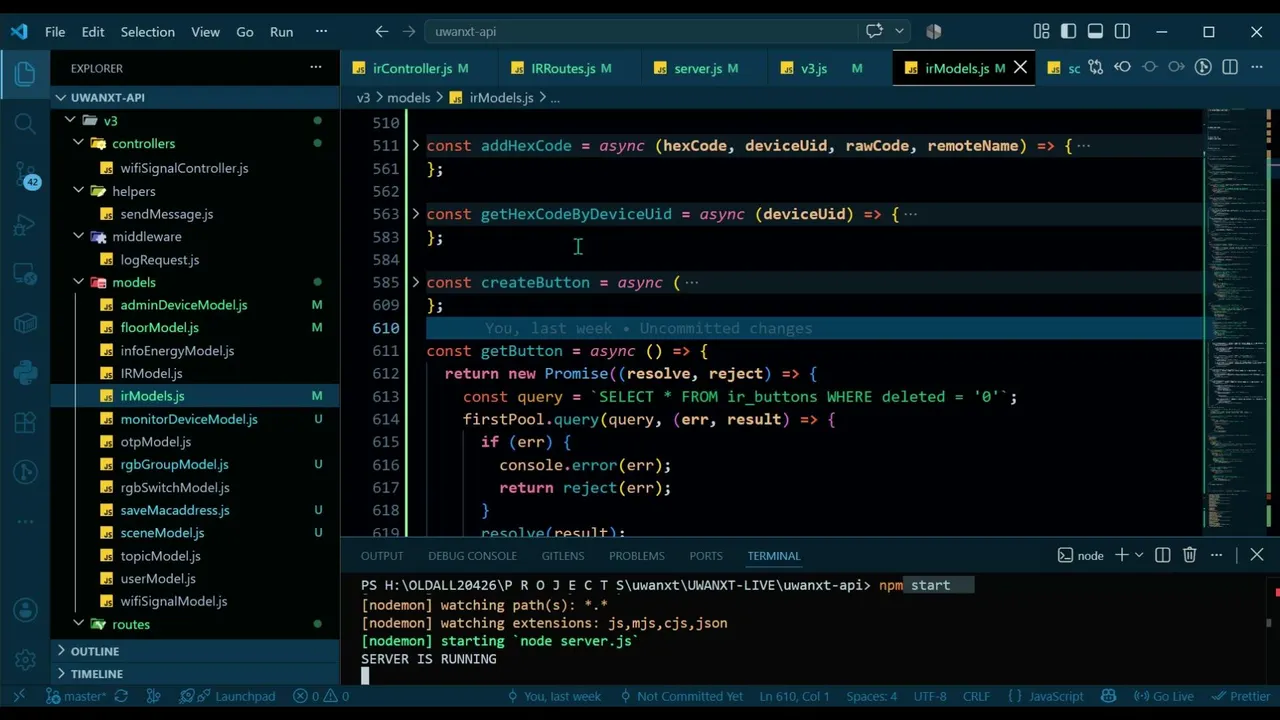1280x720 pixels.
Task: Show the DEBUG CONSOLE panel tab
Action: (472, 556)
